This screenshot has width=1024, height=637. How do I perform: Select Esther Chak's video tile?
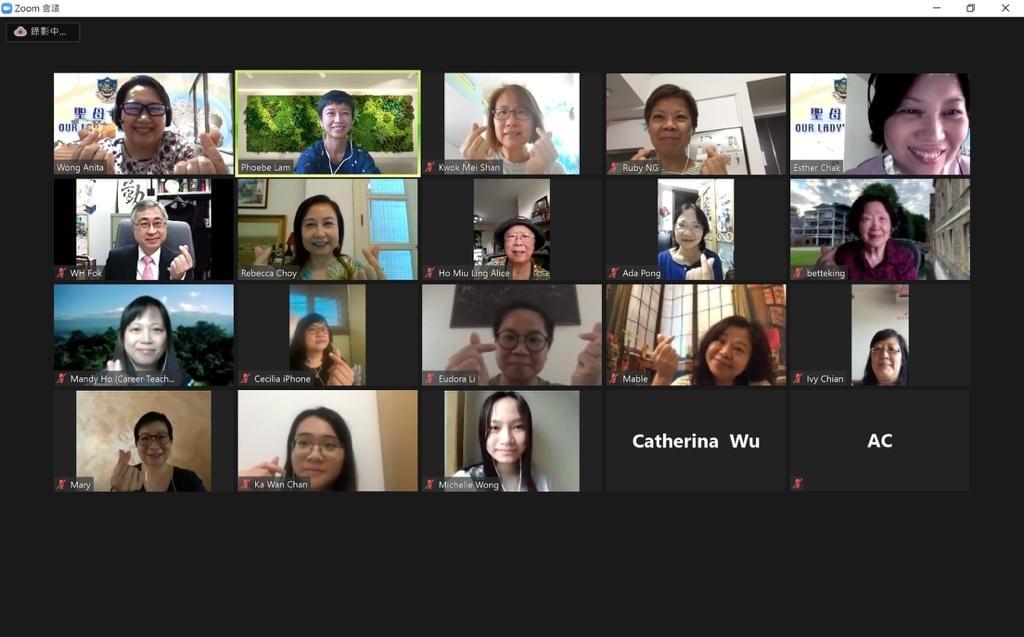point(880,123)
